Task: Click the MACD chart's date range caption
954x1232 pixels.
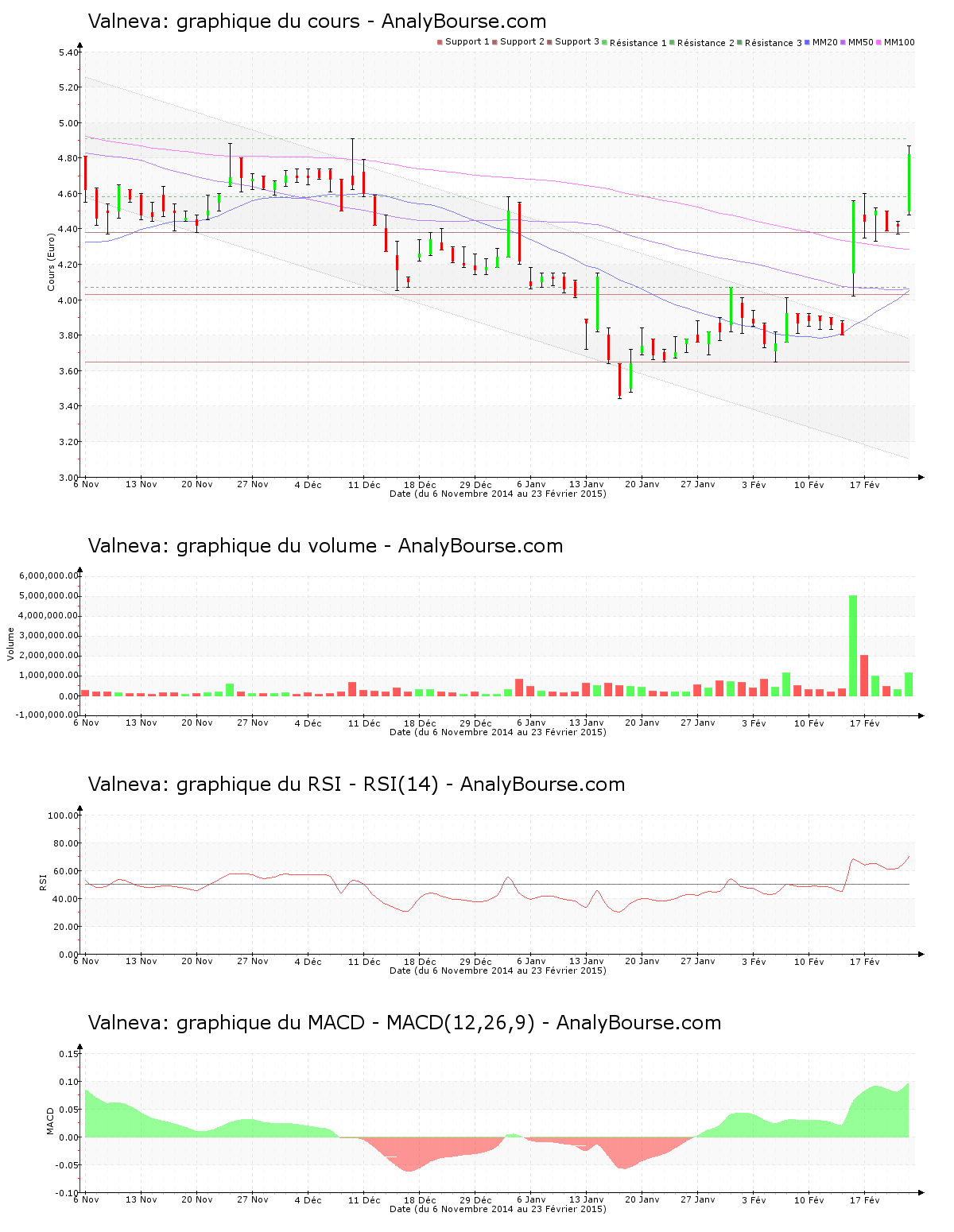Action: click(498, 1209)
